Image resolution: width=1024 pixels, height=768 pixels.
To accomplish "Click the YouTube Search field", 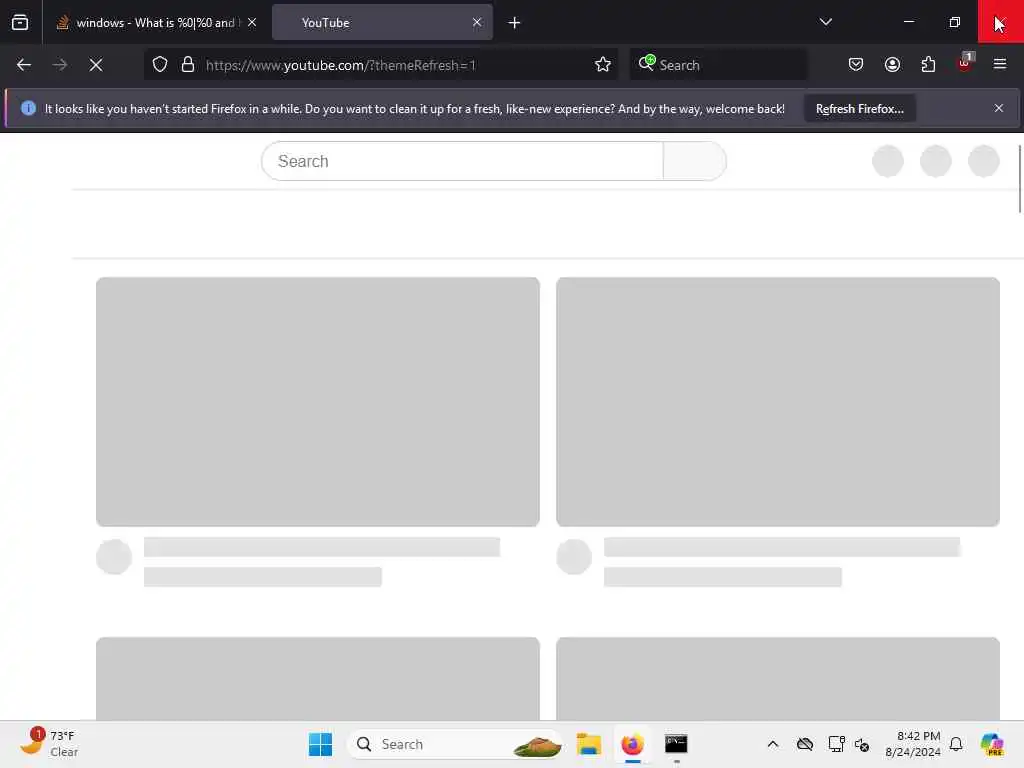I will click(x=462, y=161).
